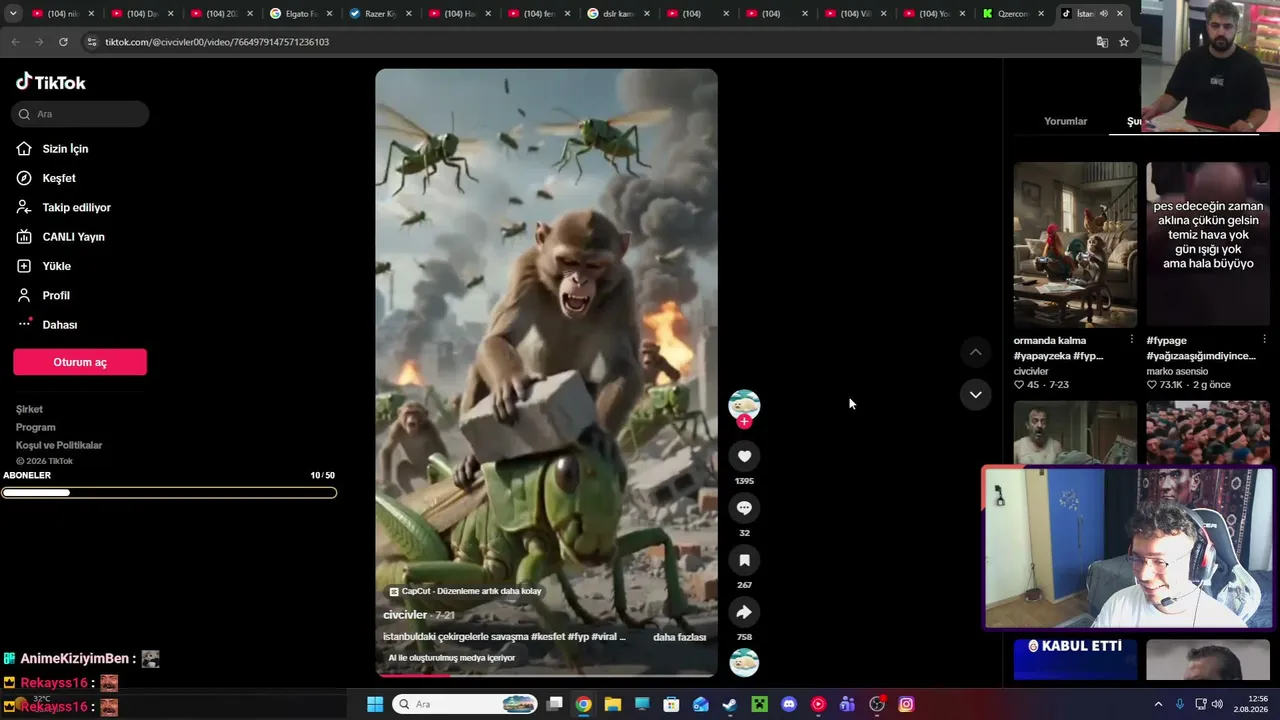This screenshot has width=1280, height=720.
Task: Reload the page in Chrome
Action: [x=63, y=42]
